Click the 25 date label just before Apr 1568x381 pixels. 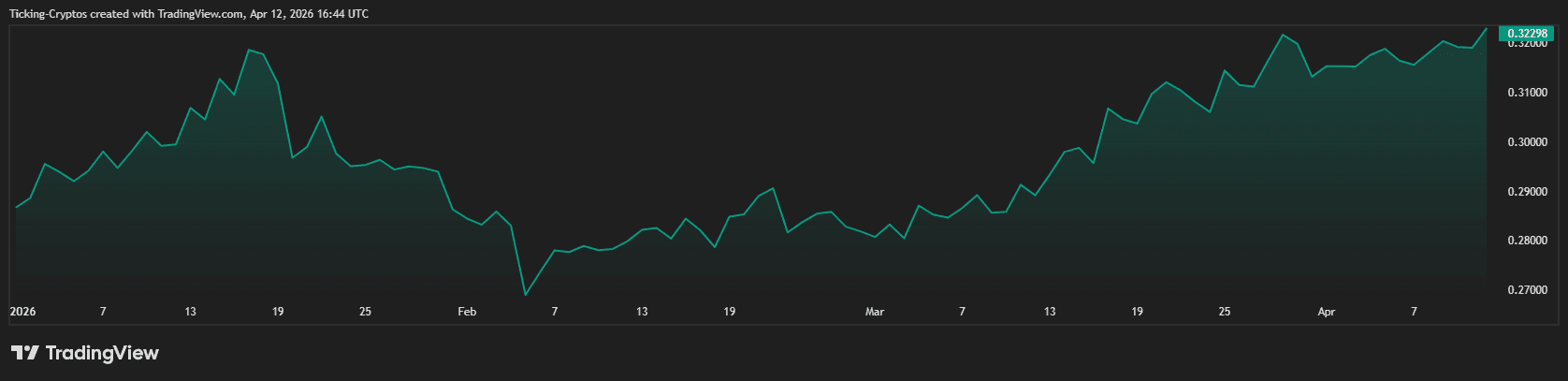click(1224, 312)
